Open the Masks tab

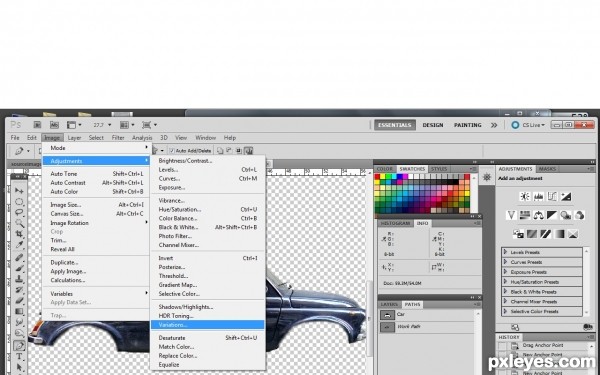coord(547,169)
